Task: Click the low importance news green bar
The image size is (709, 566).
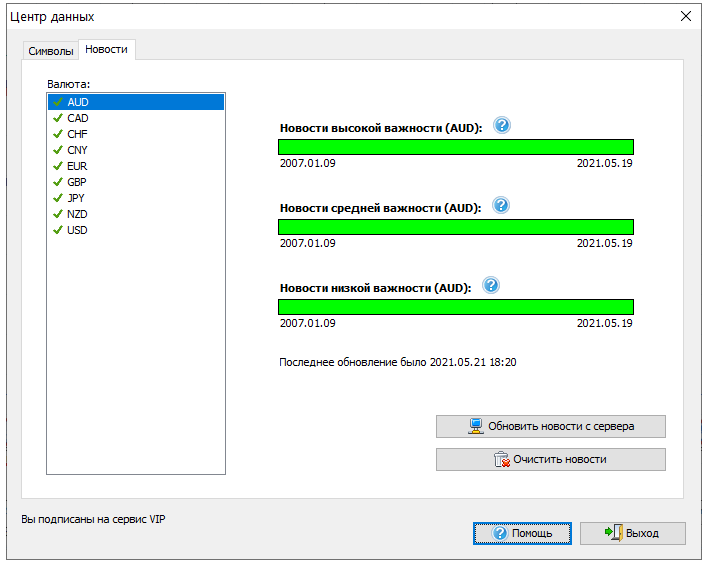Action: point(456,307)
